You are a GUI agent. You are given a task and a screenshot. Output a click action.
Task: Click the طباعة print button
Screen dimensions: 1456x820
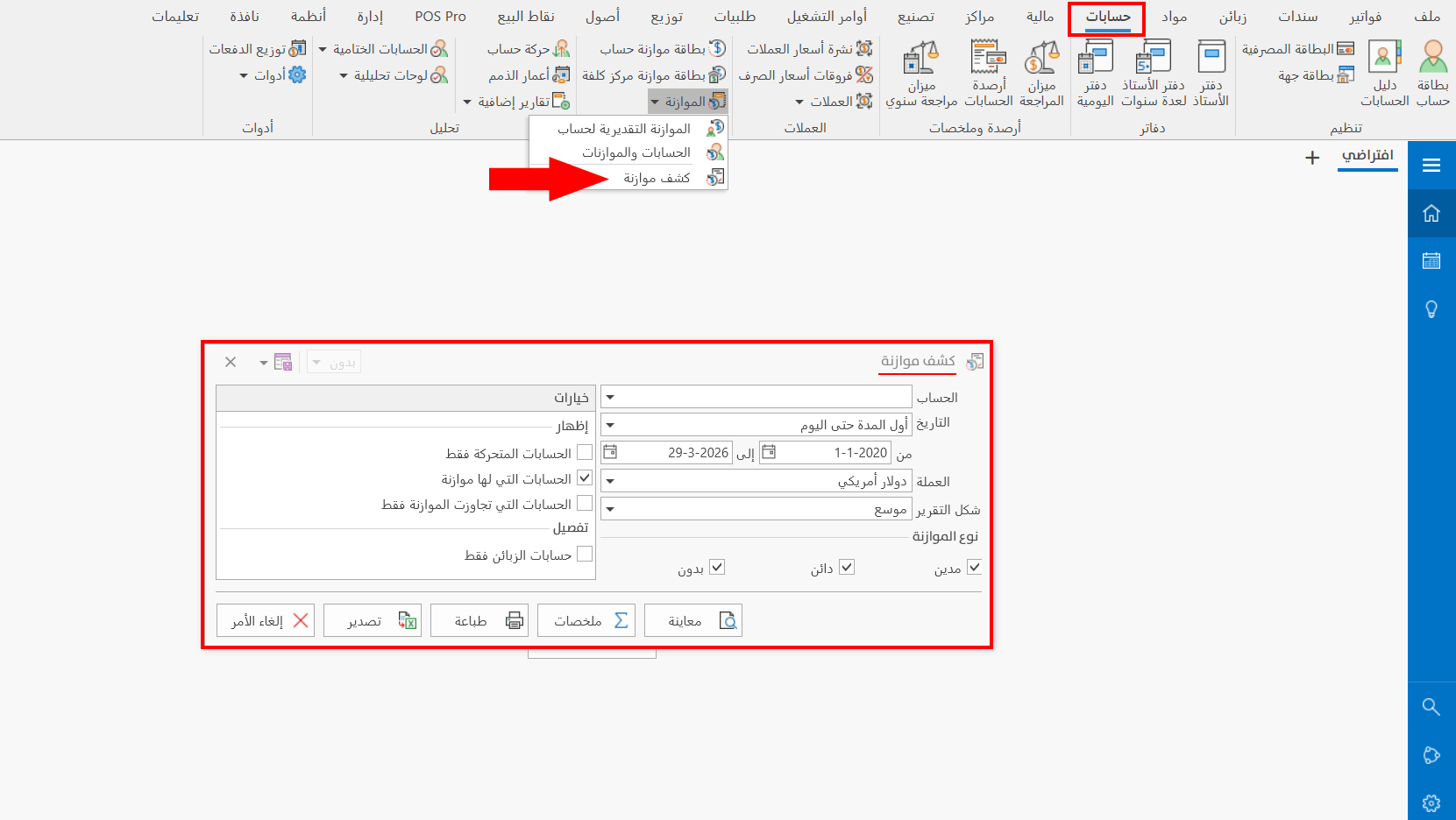click(479, 620)
